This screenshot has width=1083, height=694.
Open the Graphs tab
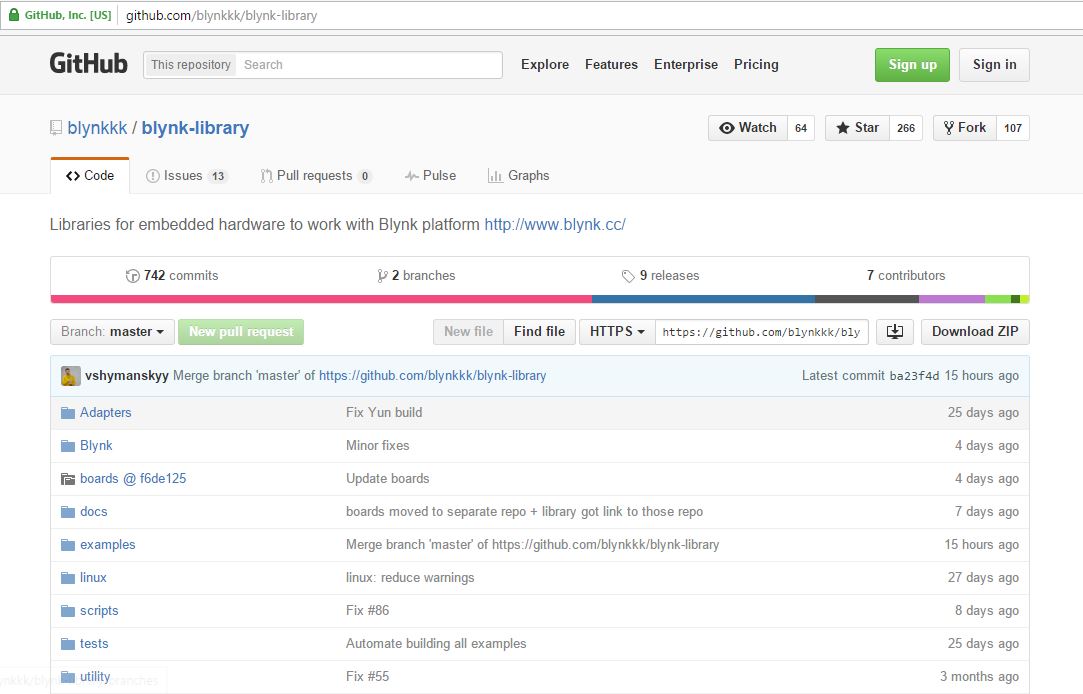[x=519, y=175]
